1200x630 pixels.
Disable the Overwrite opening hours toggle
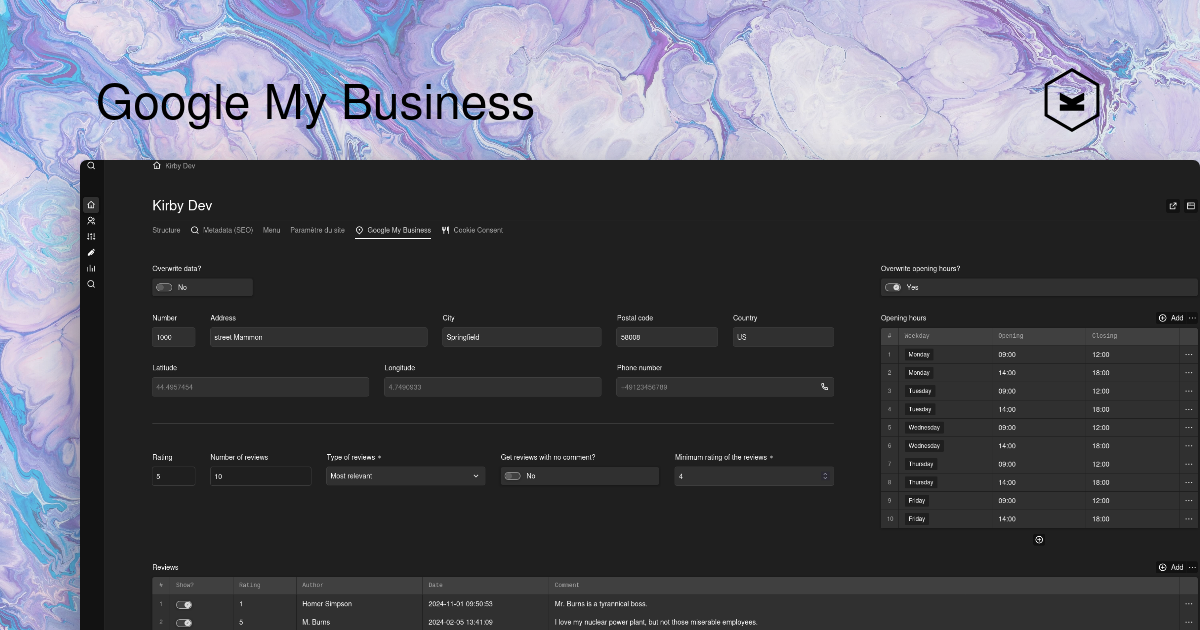893,287
